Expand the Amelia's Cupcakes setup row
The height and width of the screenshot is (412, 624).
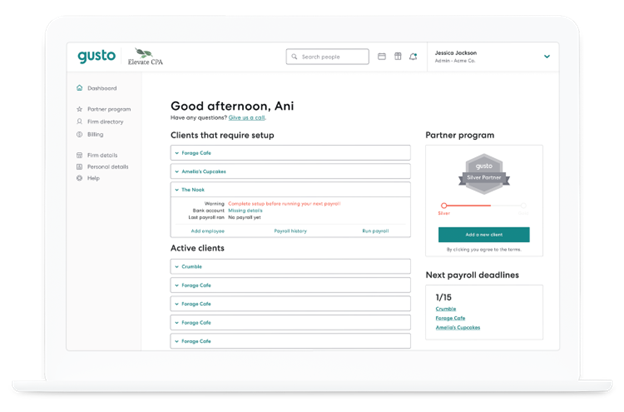tap(291, 172)
